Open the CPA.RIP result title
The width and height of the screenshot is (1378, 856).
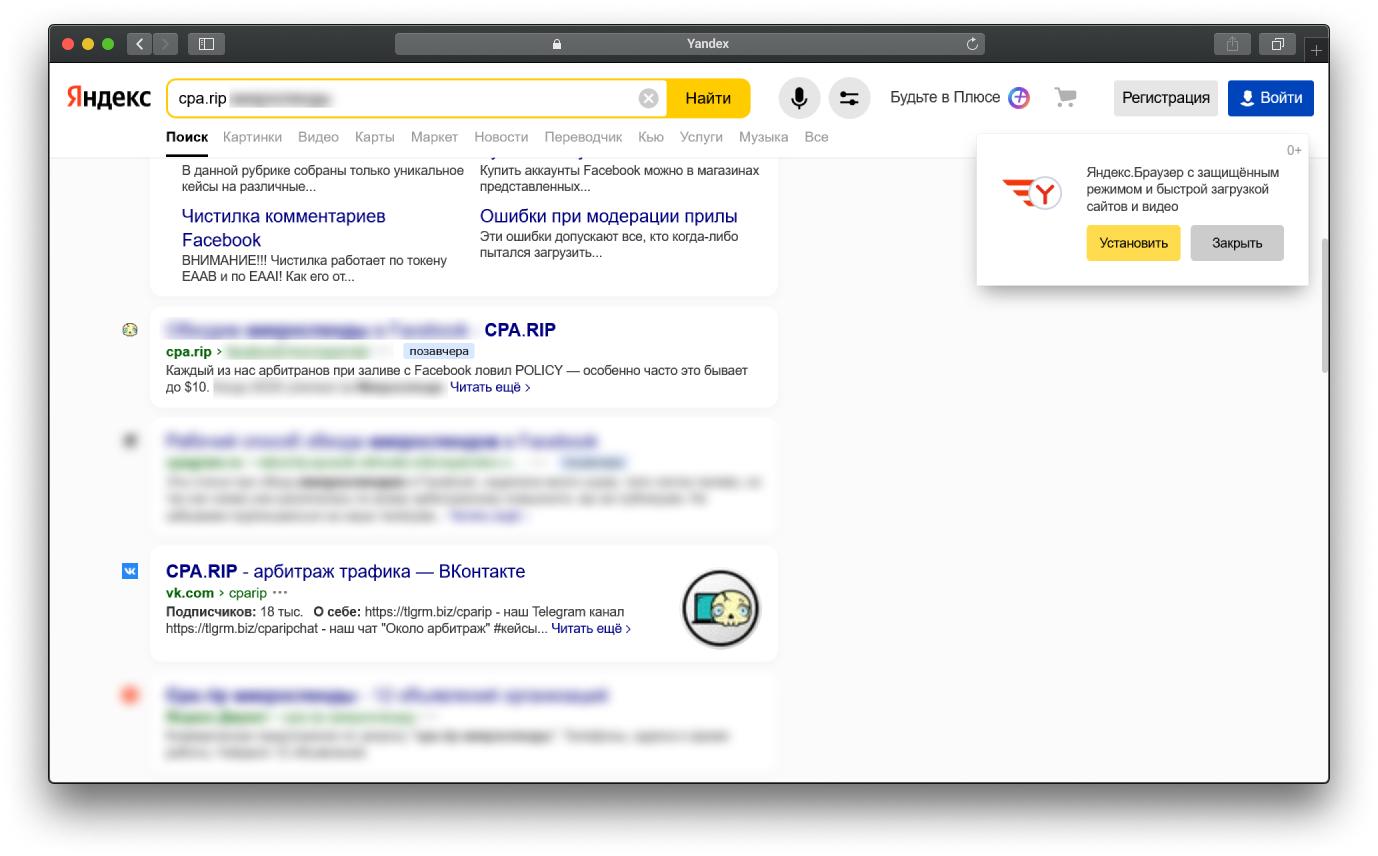520,330
